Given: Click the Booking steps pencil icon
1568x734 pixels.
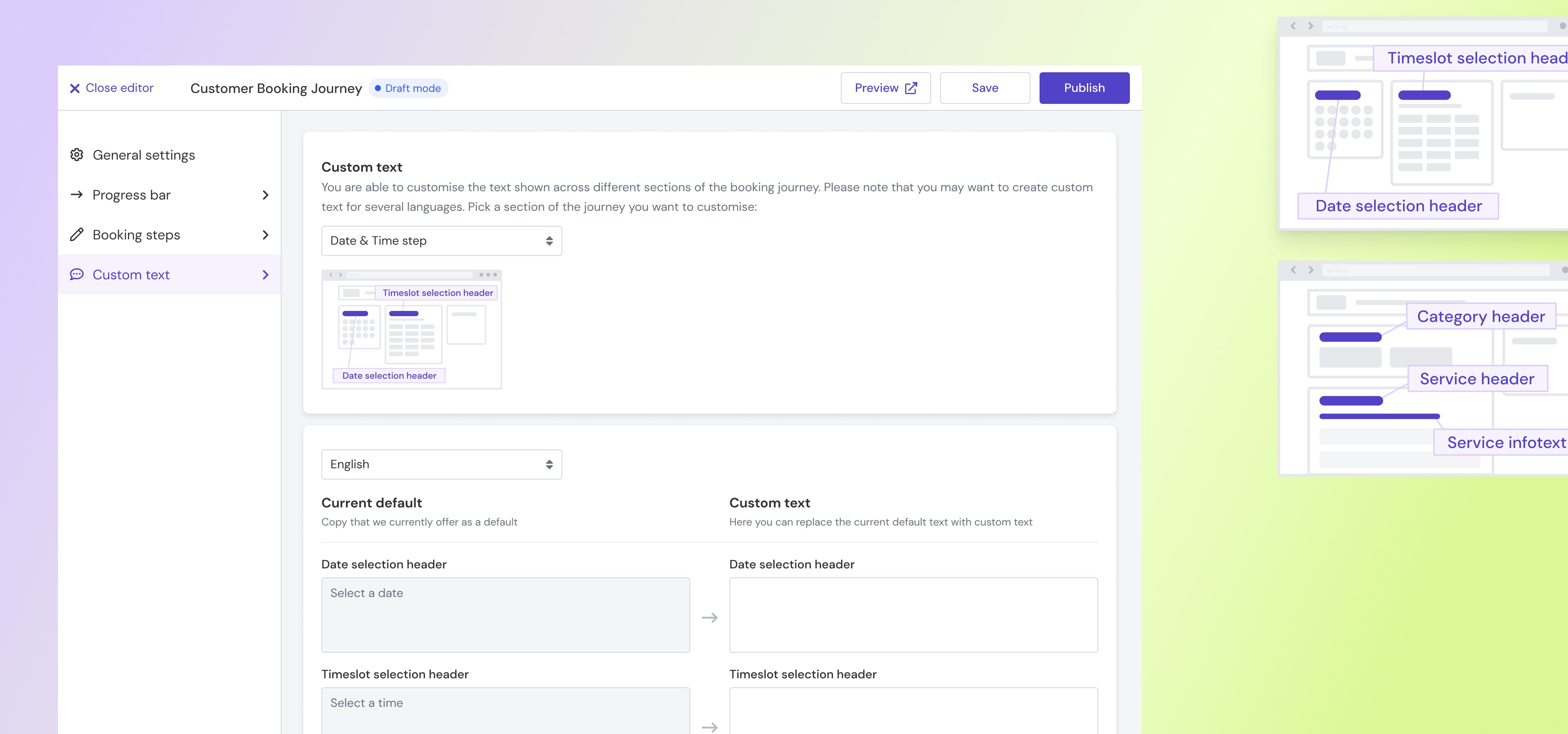Looking at the screenshot, I should click(77, 235).
